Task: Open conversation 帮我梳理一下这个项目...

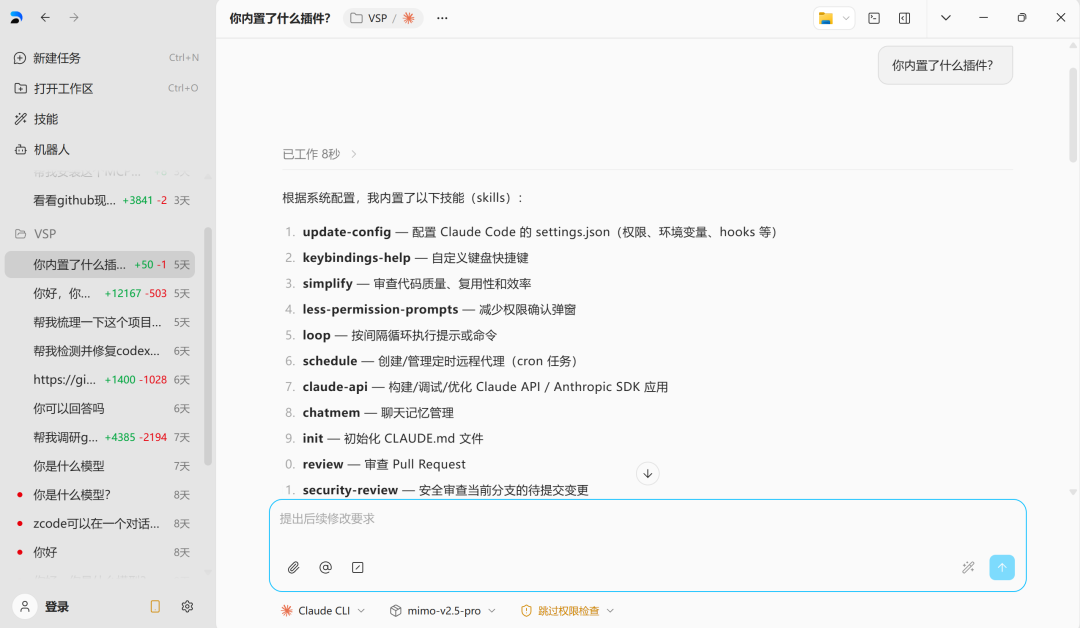Action: [x=100, y=322]
